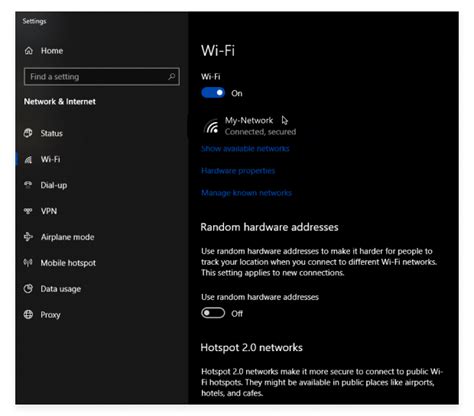Click the Airplane mode plane icon
Image resolution: width=474 pixels, height=416 pixels.
pos(28,237)
